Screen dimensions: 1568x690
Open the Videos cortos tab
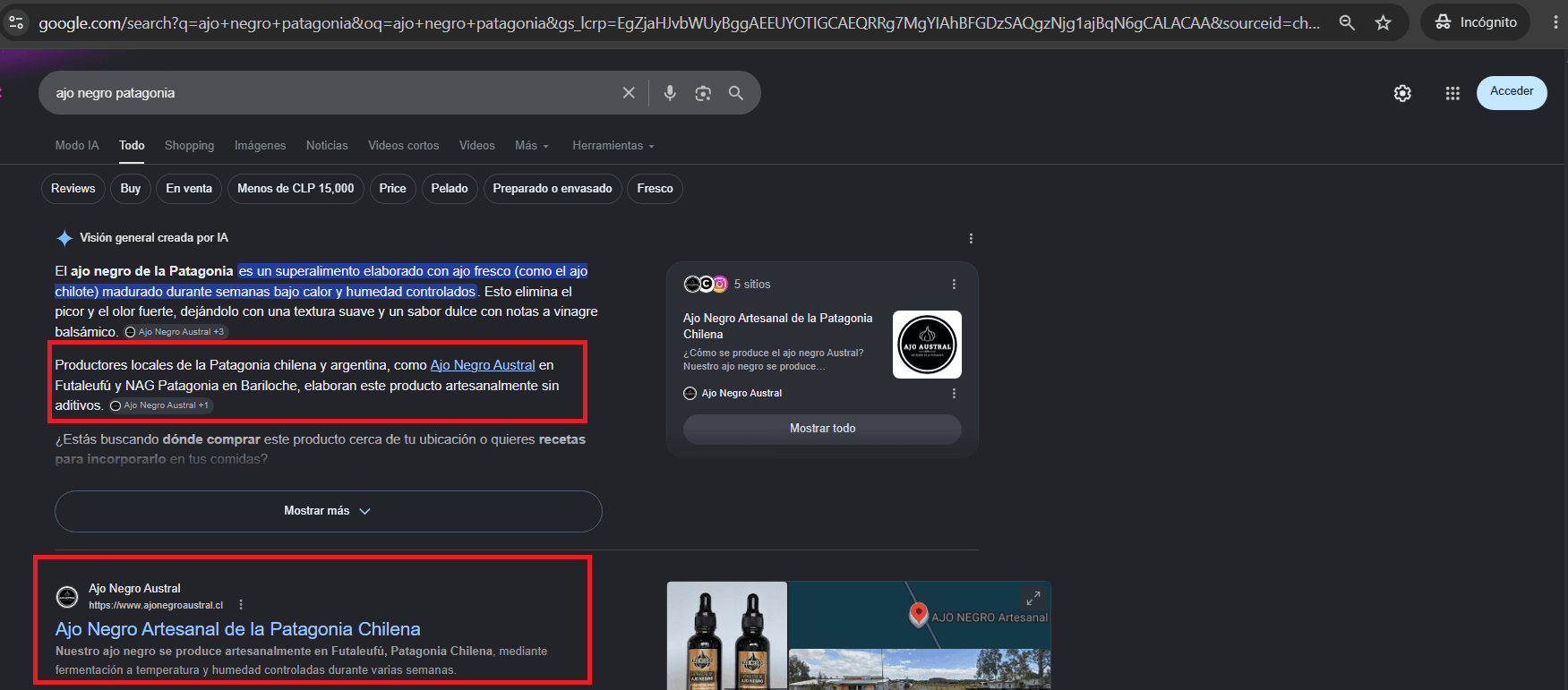403,145
